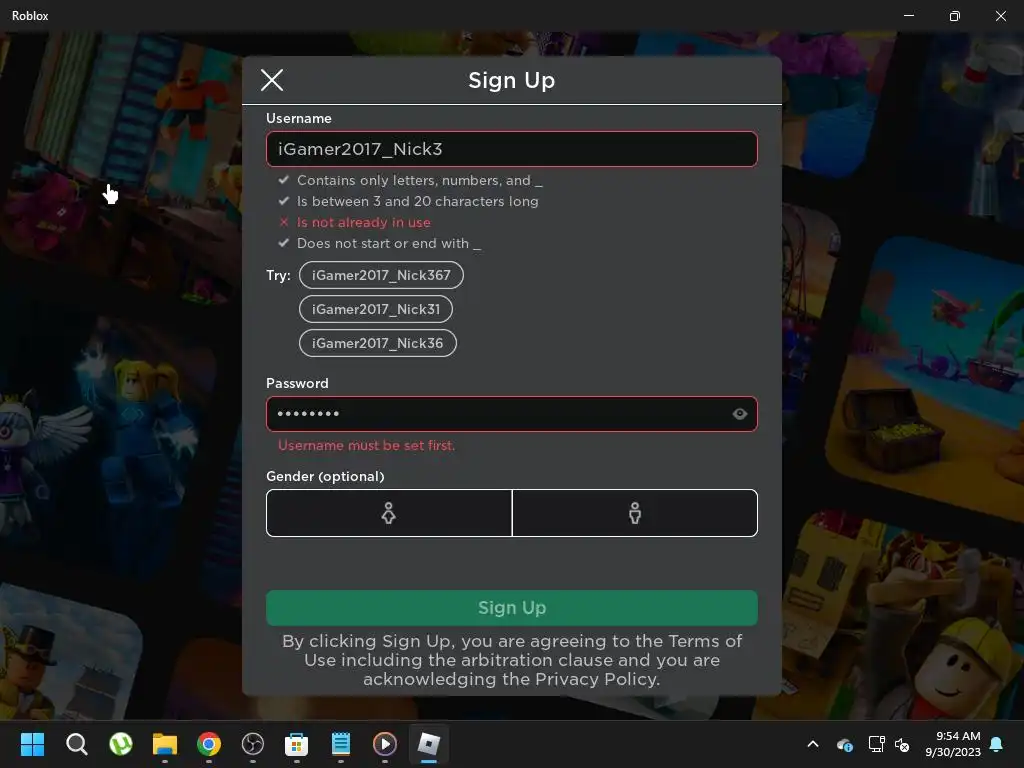This screenshot has width=1024, height=768.
Task: Select the female gender icon
Action: point(389,513)
